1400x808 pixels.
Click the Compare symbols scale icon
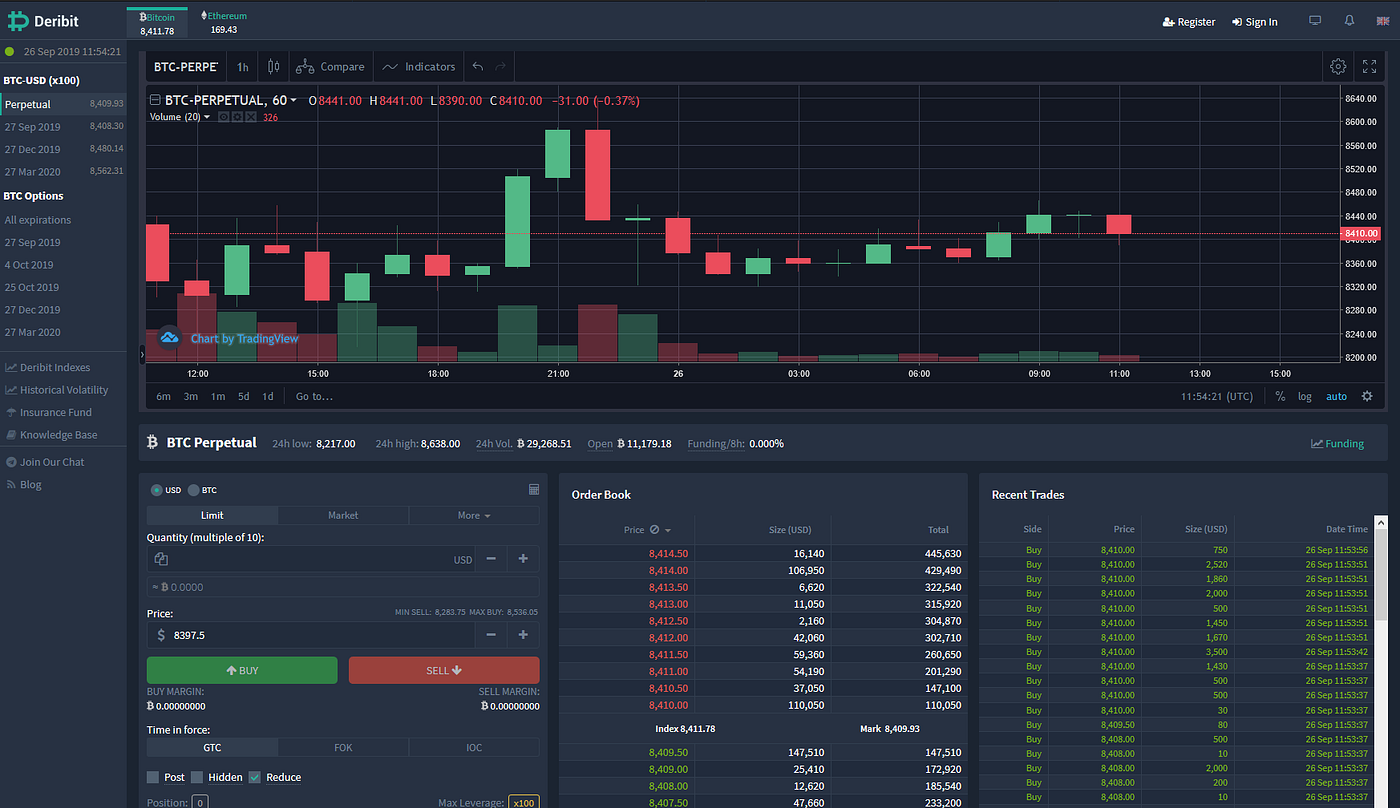[306, 67]
